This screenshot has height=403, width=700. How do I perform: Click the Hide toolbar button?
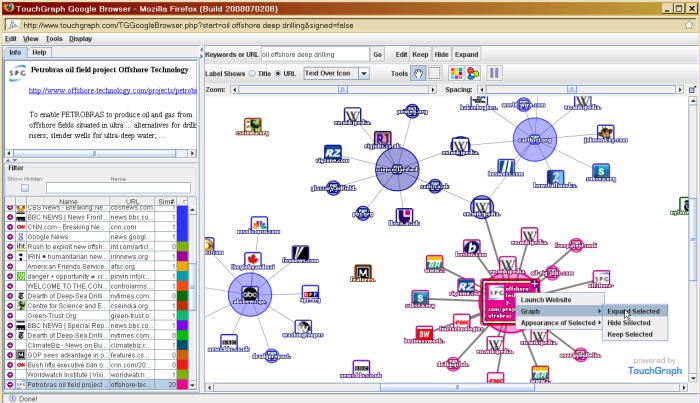(442, 54)
